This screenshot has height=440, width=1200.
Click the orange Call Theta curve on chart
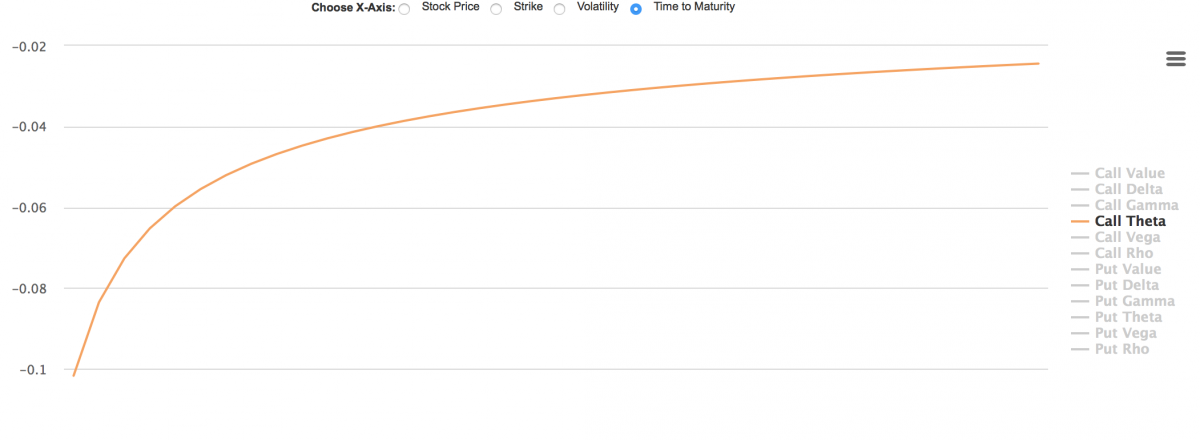click(500, 102)
